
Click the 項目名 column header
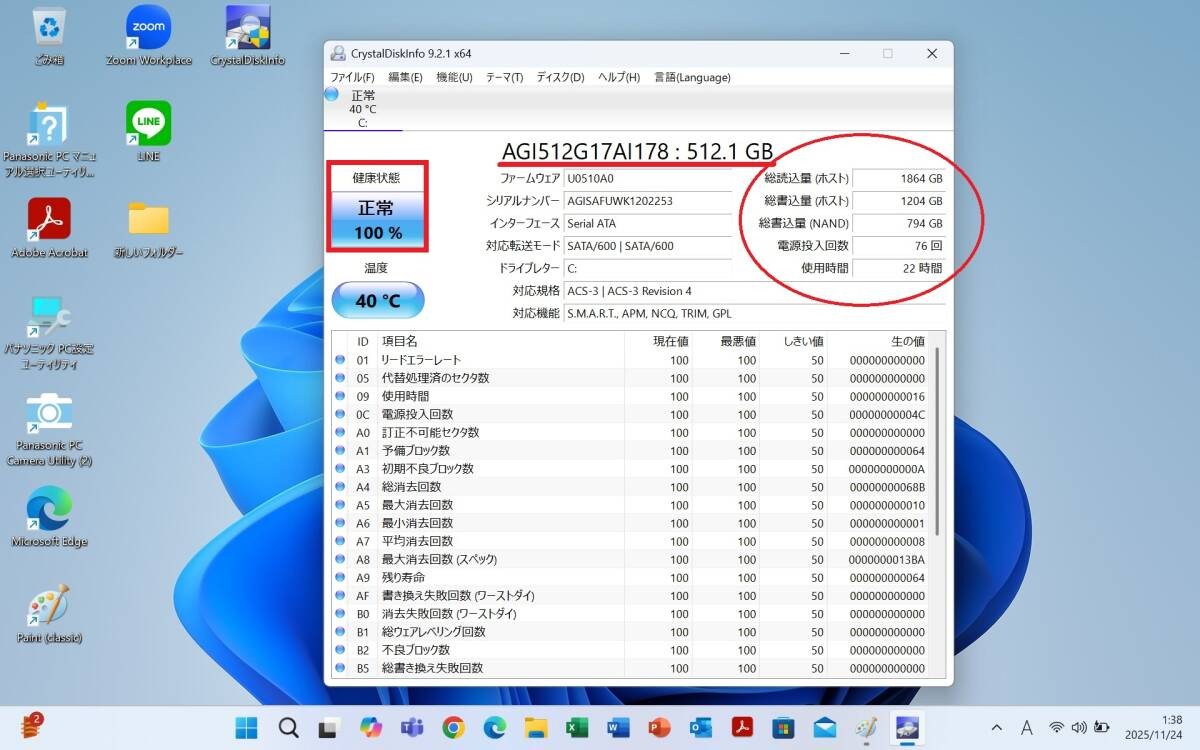point(500,341)
